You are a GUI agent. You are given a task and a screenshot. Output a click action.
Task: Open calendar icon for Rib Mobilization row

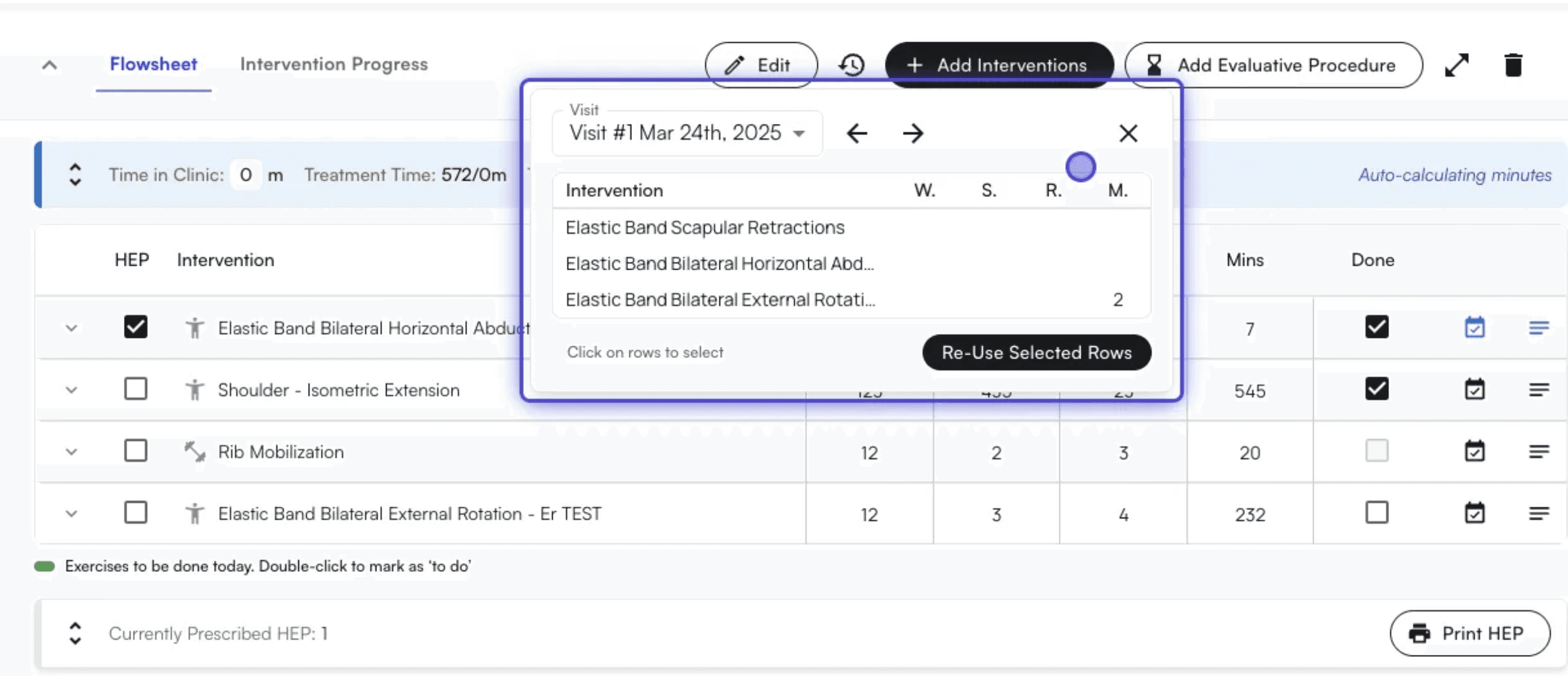(1474, 452)
